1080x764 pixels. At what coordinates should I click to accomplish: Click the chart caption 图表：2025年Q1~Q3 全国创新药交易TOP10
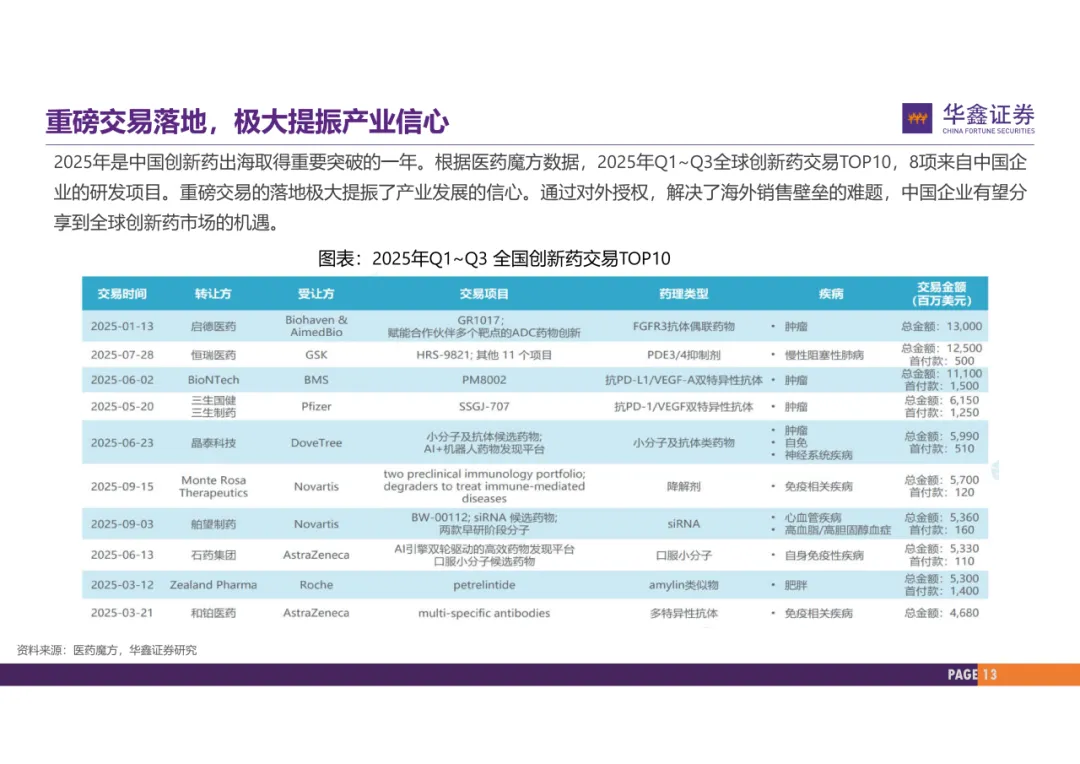(494, 258)
